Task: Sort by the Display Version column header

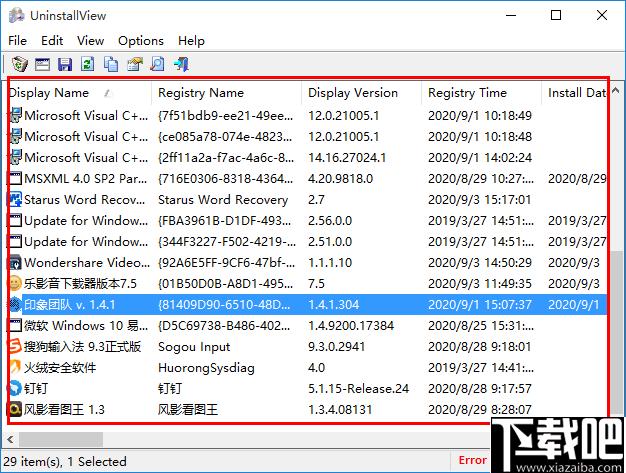Action: (352, 93)
